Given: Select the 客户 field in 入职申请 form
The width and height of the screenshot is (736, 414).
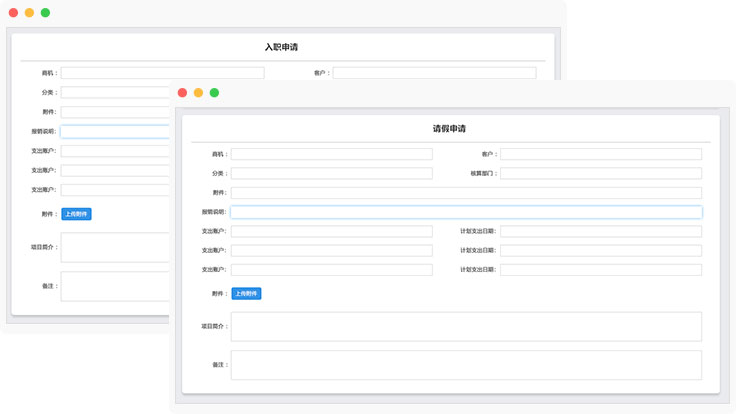Looking at the screenshot, I should click(x=434, y=73).
